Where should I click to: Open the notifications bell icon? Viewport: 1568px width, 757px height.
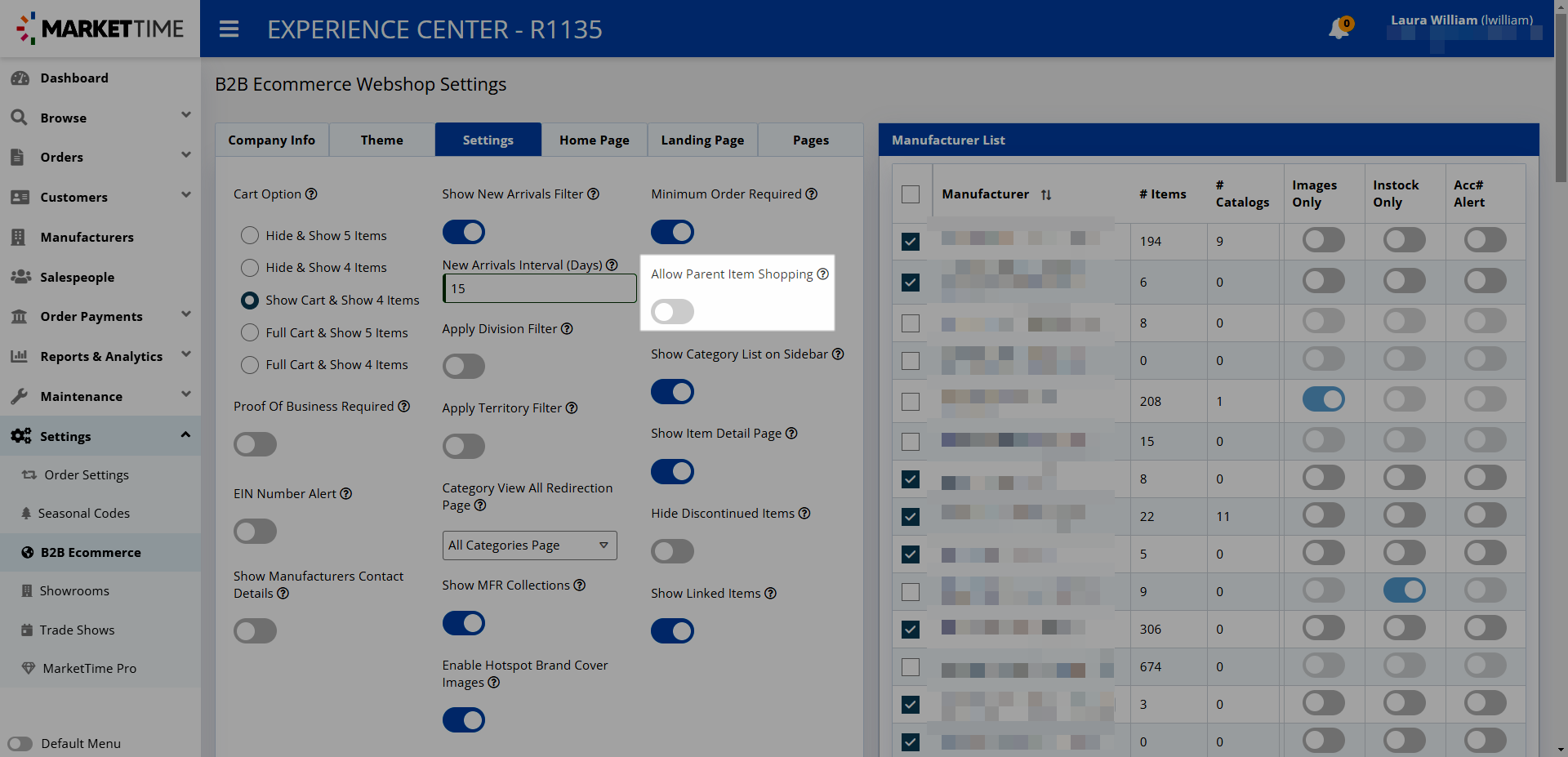tap(1339, 29)
